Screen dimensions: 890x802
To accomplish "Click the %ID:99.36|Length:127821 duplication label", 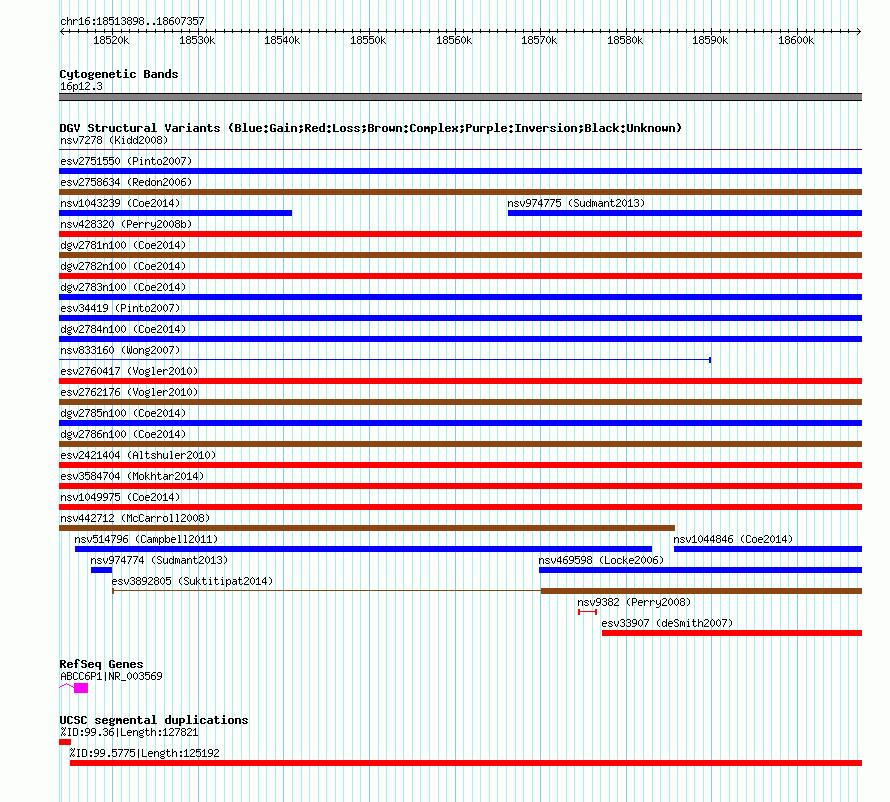I will 129,732.
